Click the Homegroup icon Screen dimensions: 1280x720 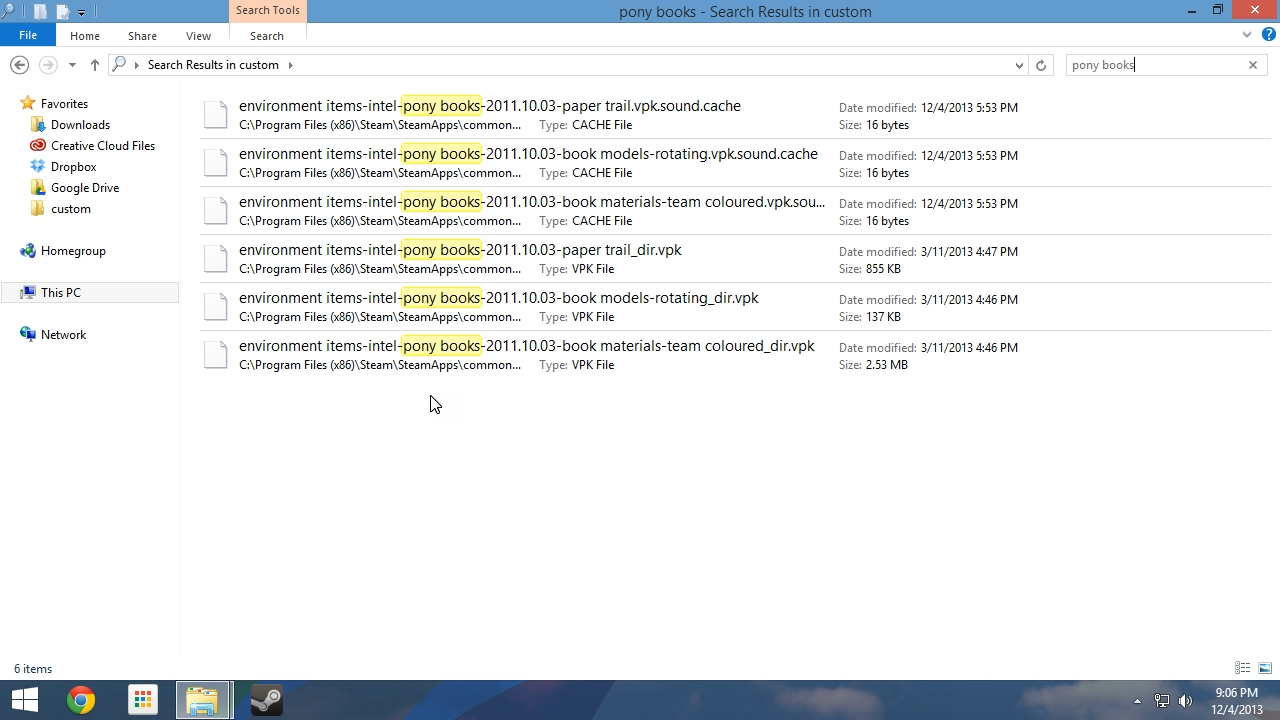[x=28, y=251]
